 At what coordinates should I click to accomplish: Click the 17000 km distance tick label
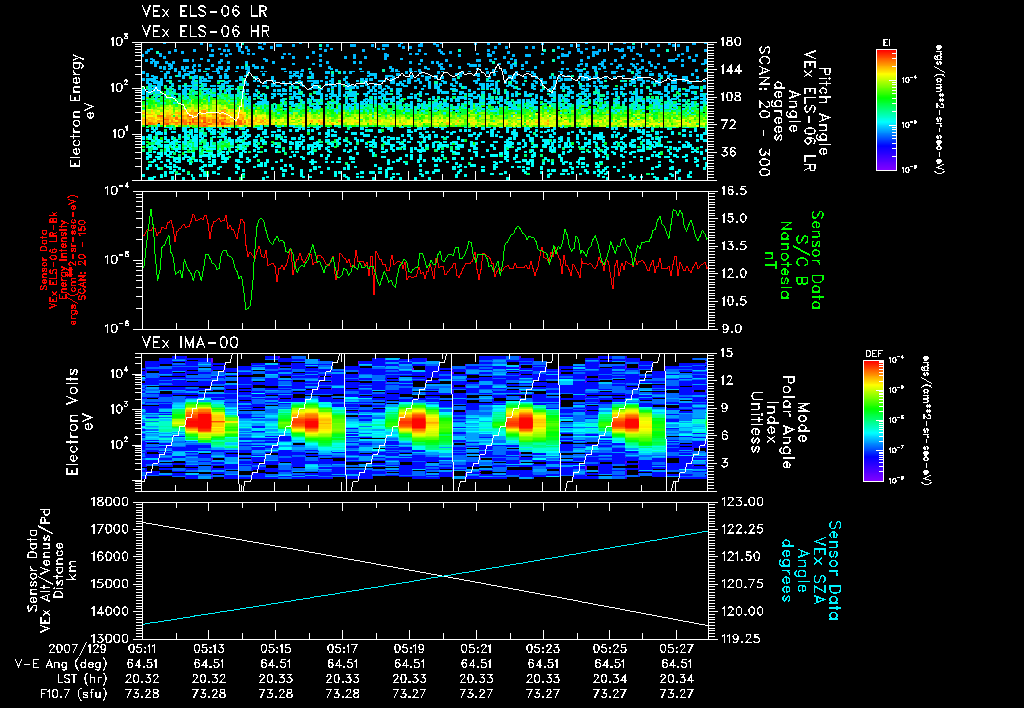[x=108, y=529]
